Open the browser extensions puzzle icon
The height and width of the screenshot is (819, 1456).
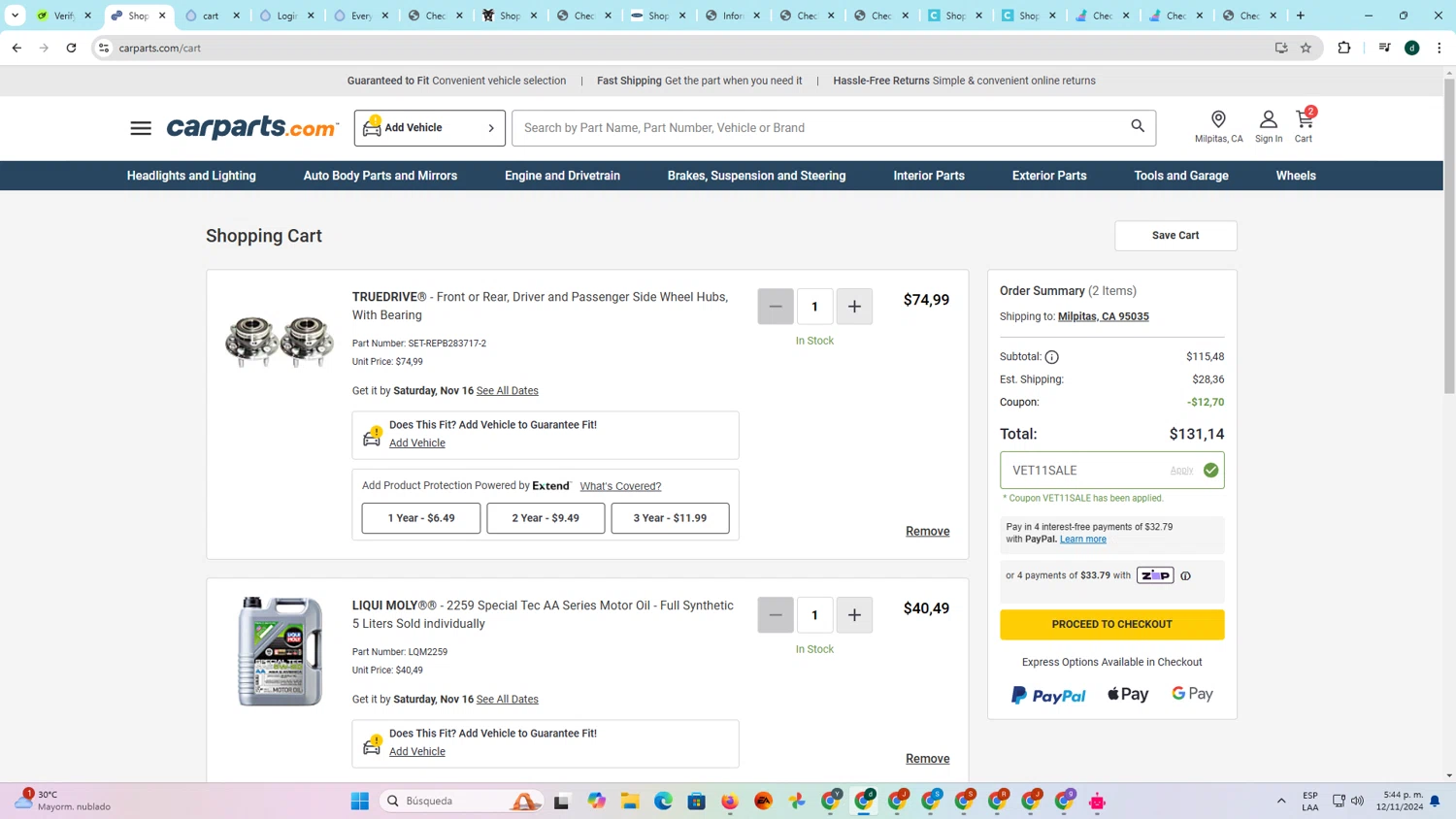(1344, 48)
